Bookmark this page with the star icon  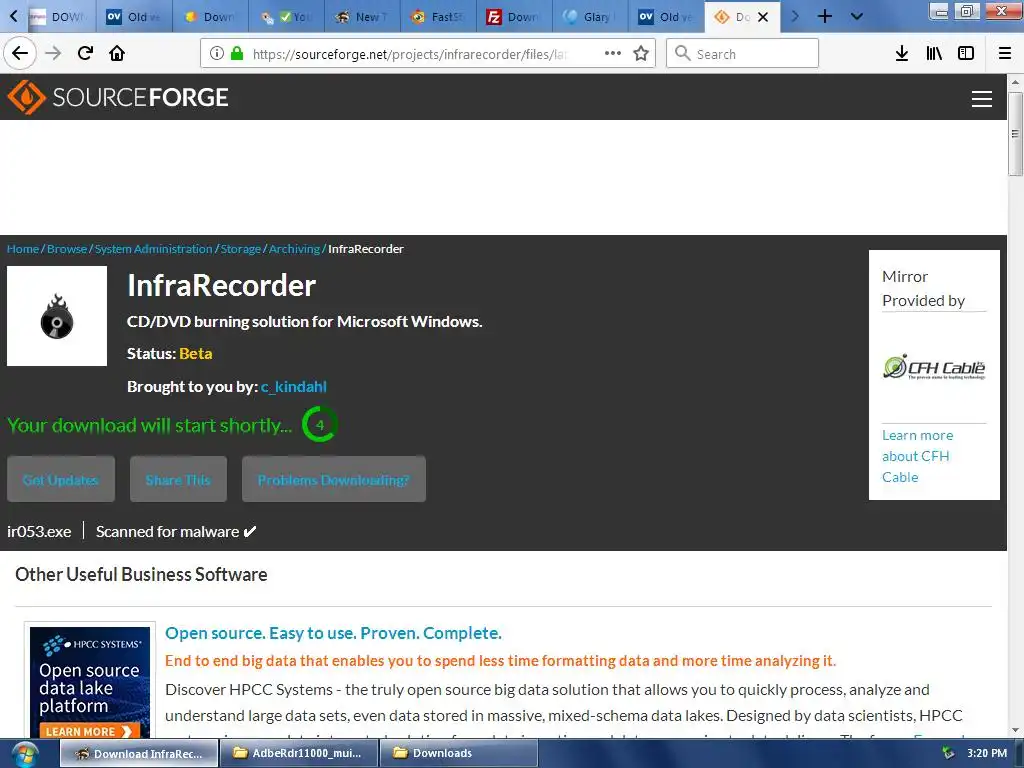click(641, 53)
